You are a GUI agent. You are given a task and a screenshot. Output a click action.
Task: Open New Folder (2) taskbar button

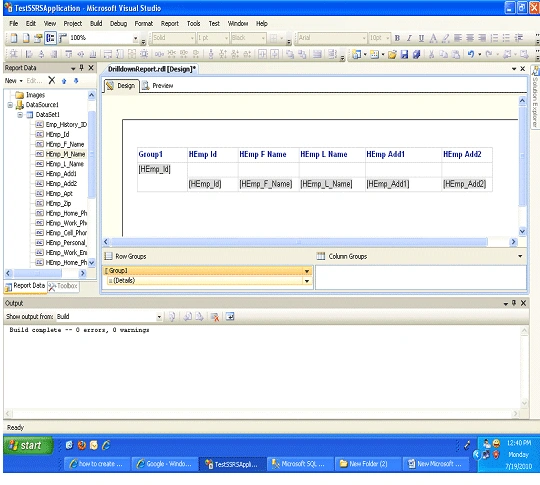click(367, 464)
